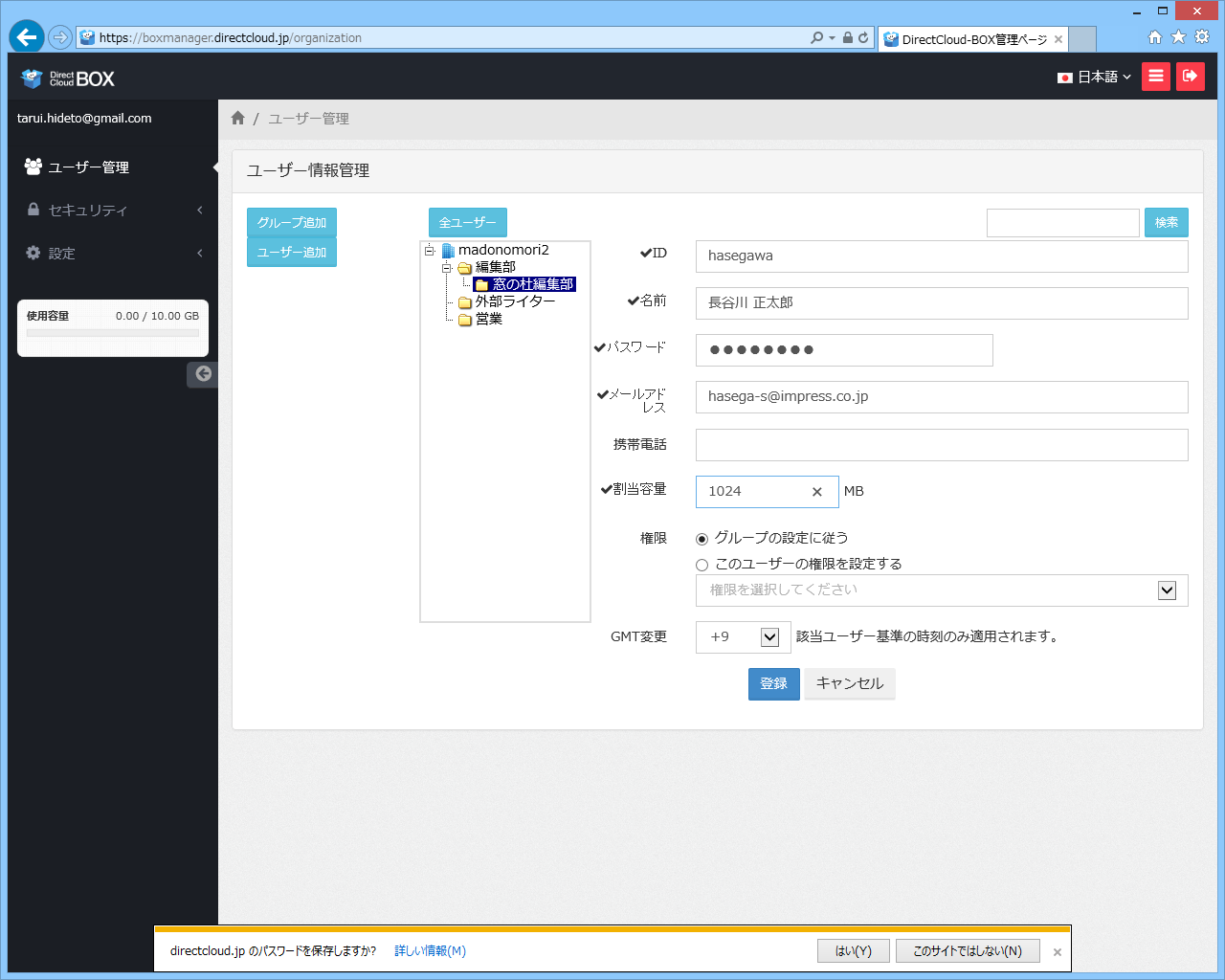Open the red hamburger menu icon
This screenshot has width=1225, height=980.
1155,76
